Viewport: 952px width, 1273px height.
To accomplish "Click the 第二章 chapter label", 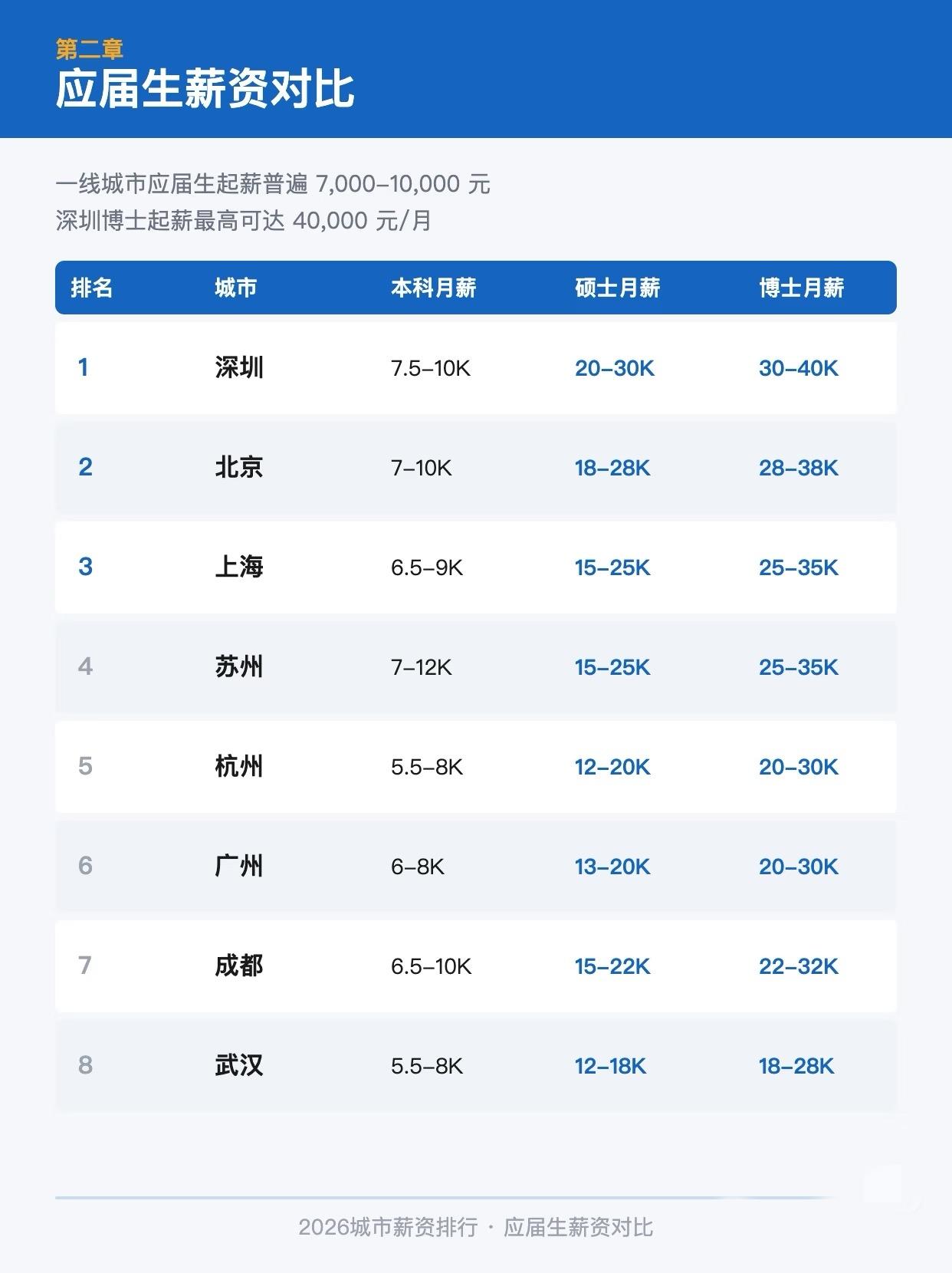I will click(90, 49).
